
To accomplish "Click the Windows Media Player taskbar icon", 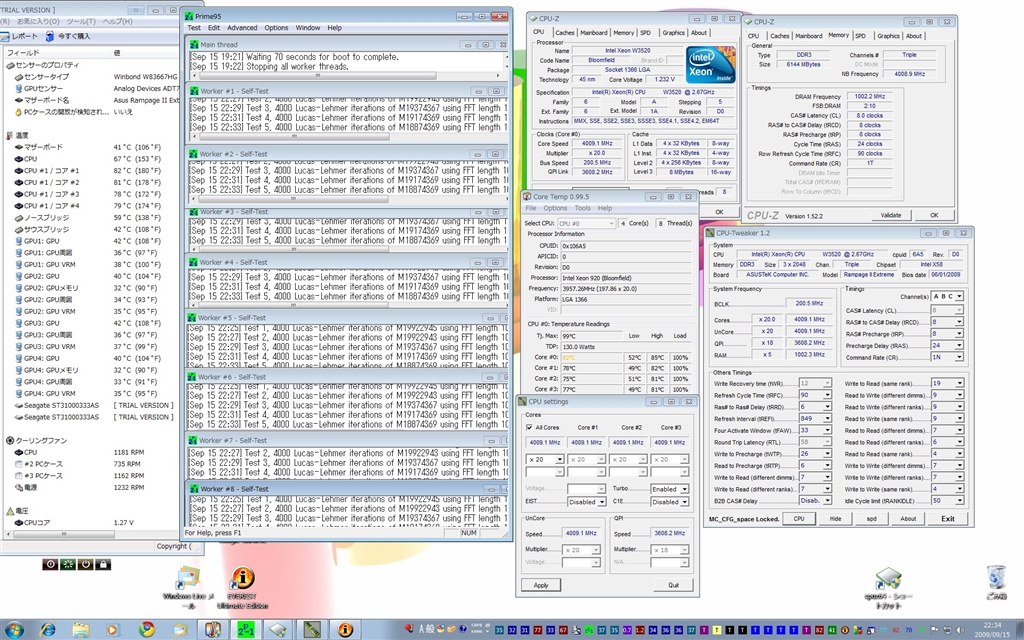I will pos(113,629).
